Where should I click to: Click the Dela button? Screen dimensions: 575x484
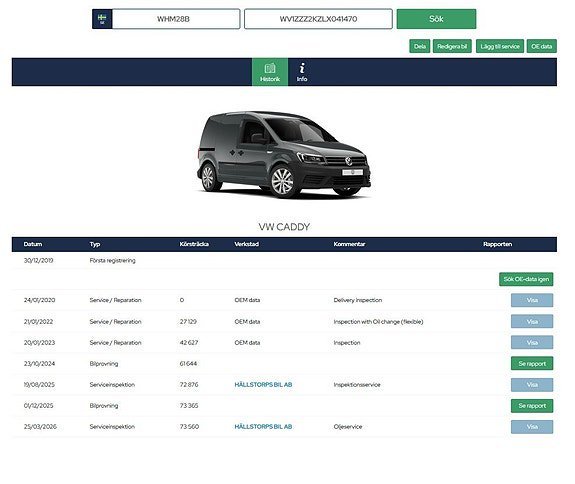click(x=420, y=47)
